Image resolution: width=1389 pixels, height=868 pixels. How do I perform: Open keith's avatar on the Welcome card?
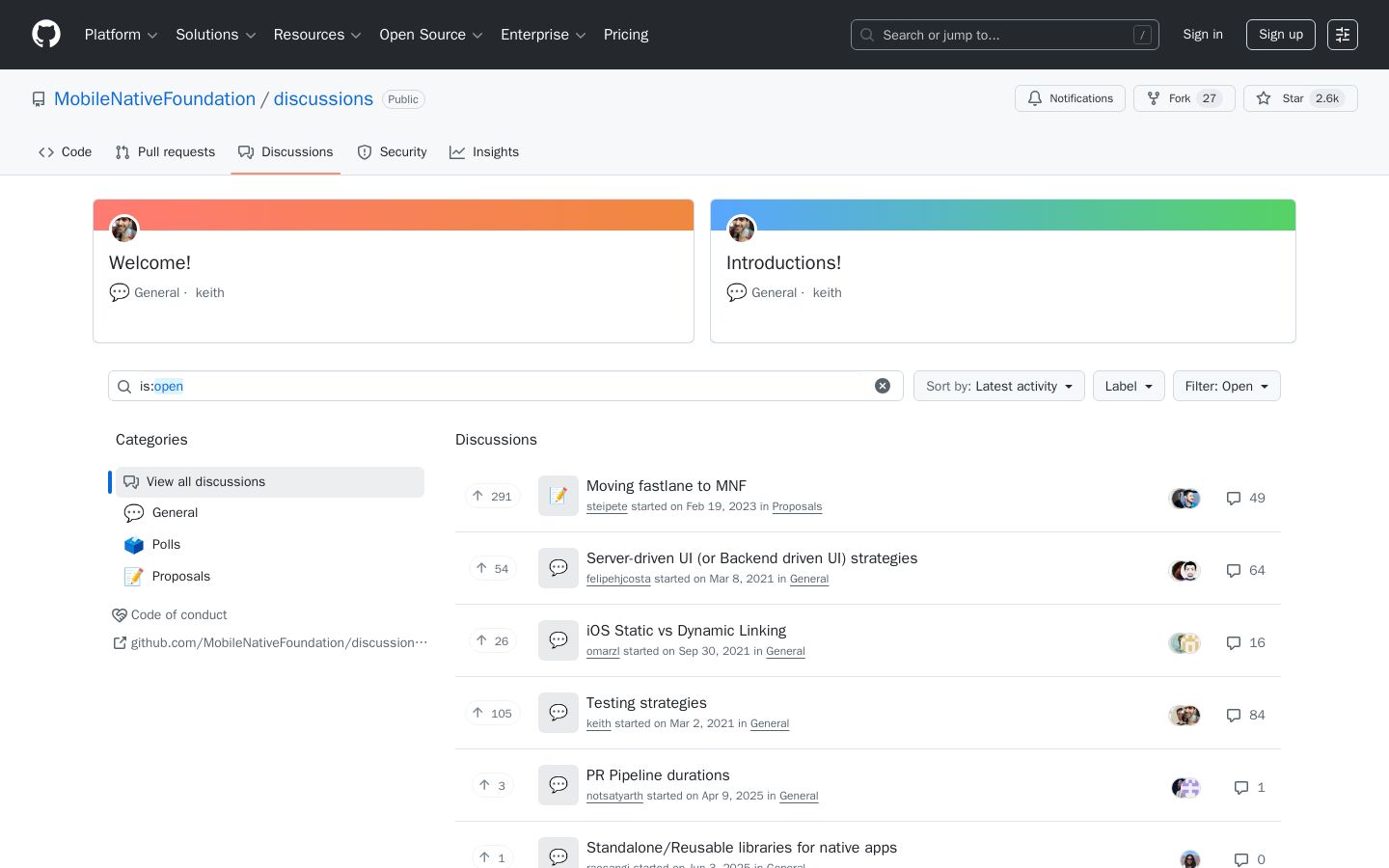click(124, 230)
